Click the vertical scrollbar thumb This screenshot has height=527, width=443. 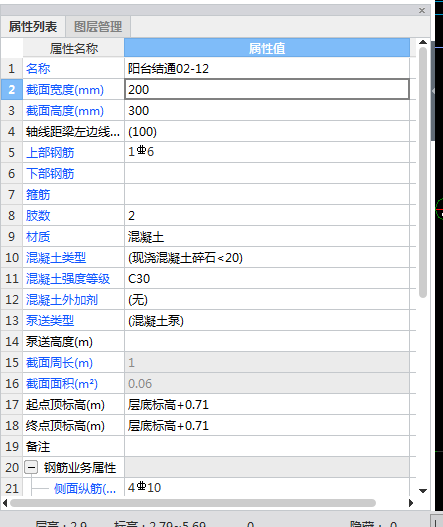tap(423, 172)
